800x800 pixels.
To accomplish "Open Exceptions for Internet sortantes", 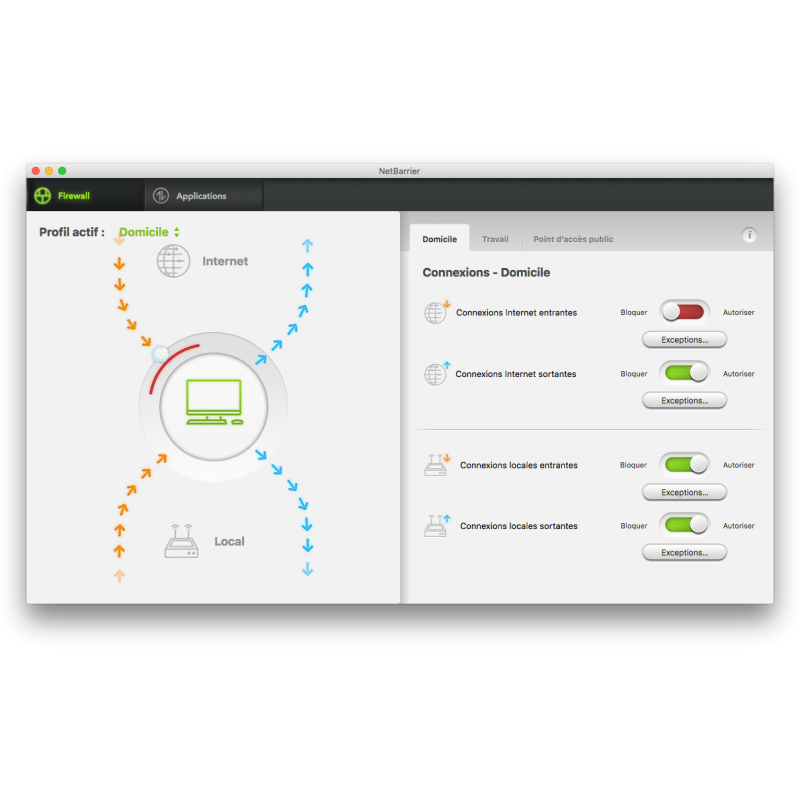I will pos(684,401).
